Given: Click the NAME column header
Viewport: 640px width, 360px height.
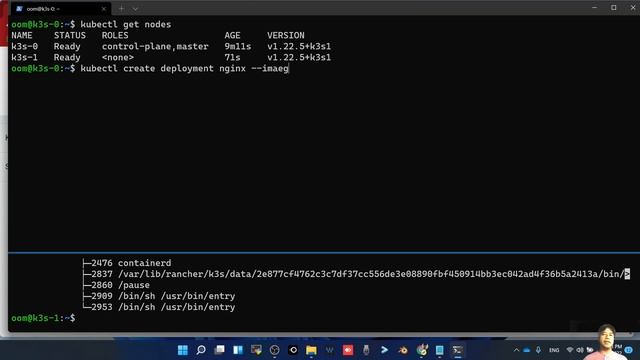Looking at the screenshot, I should [x=22, y=36].
